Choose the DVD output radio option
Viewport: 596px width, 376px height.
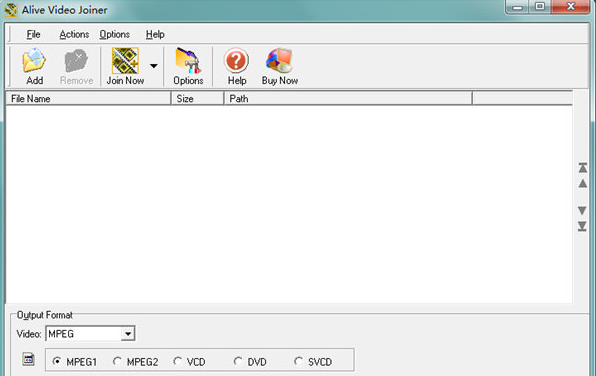[238, 361]
